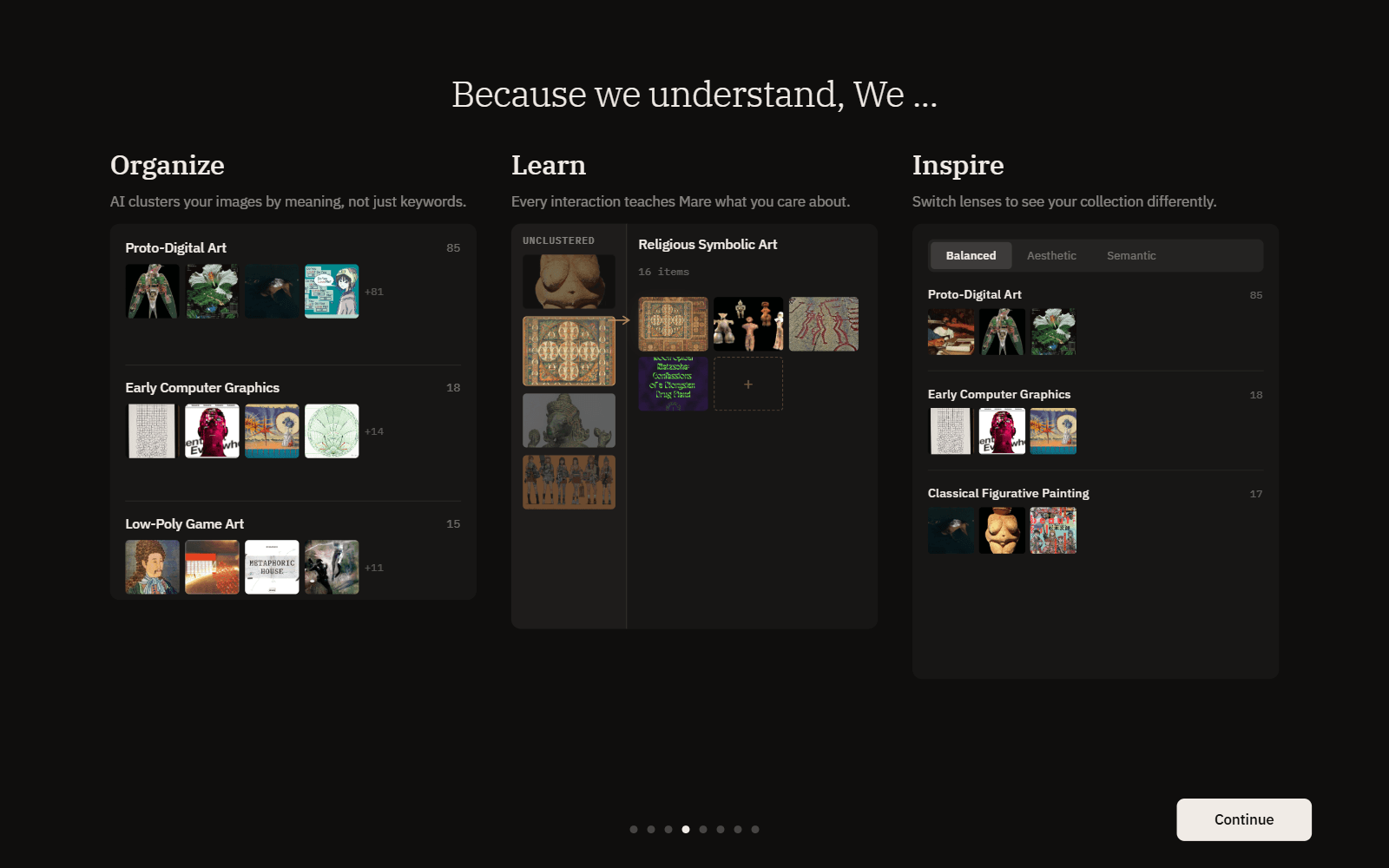Open the blue-orange landscape thumbnail in Organize Early Computer Graphics
Screen dimensions: 1389x868
[272, 431]
